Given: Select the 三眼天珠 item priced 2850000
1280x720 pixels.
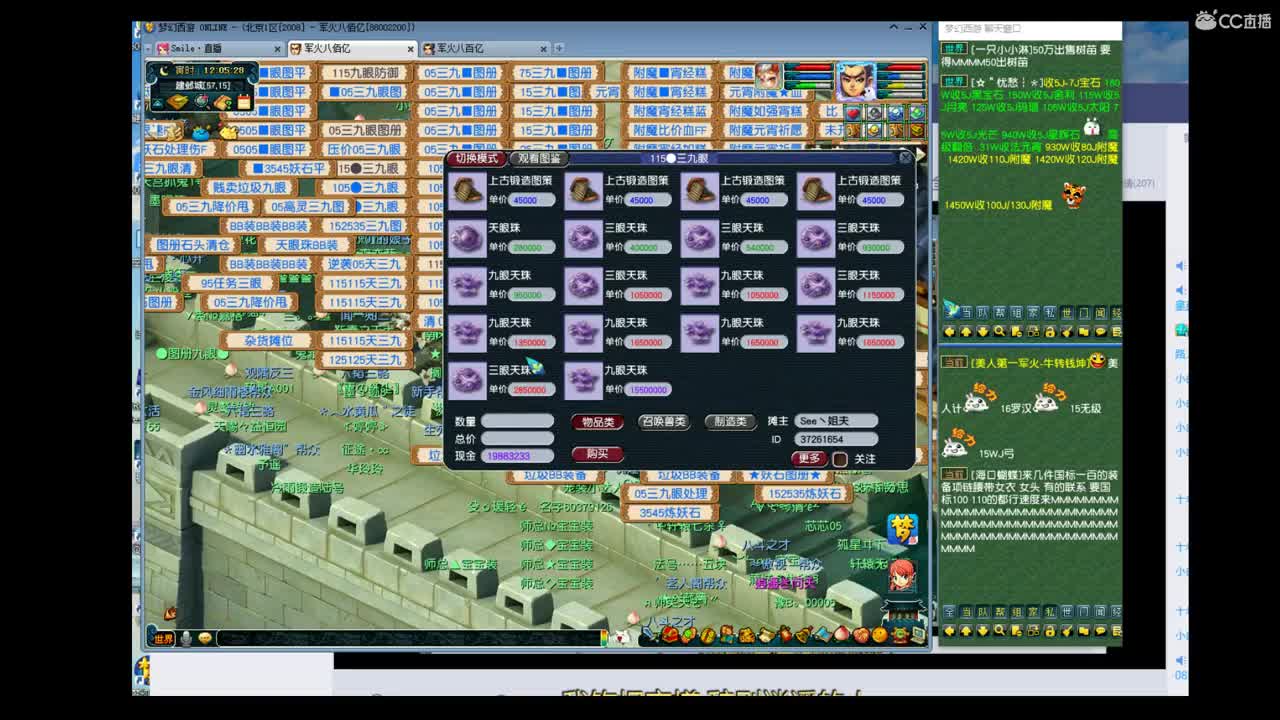Looking at the screenshot, I should 467,380.
